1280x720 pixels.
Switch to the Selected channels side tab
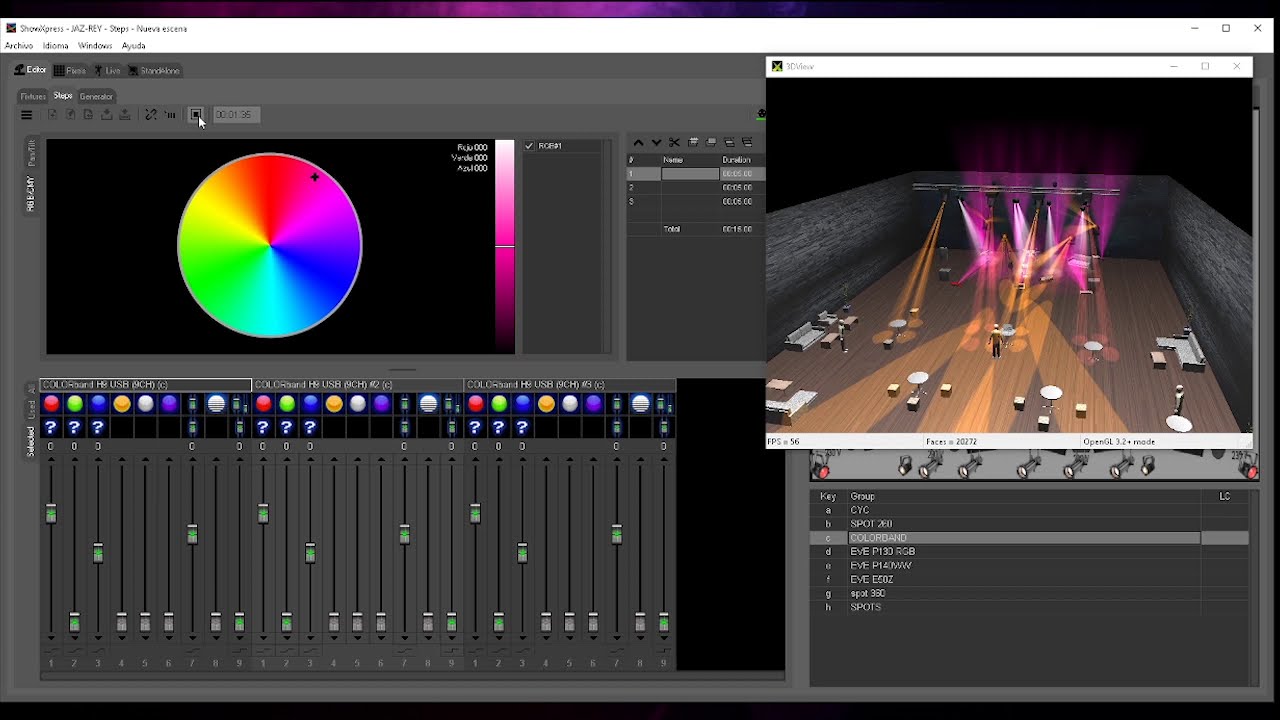[x=31, y=441]
